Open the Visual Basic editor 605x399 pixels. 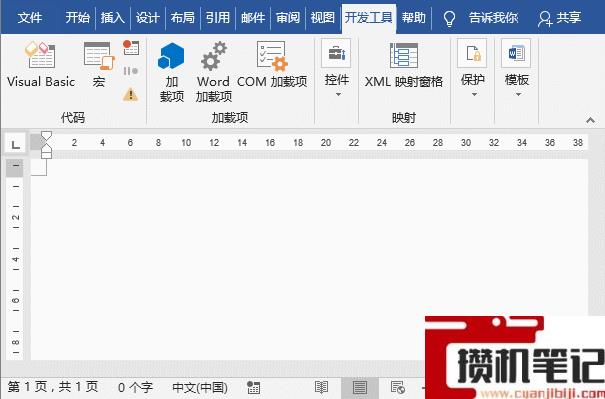pyautogui.click(x=41, y=65)
